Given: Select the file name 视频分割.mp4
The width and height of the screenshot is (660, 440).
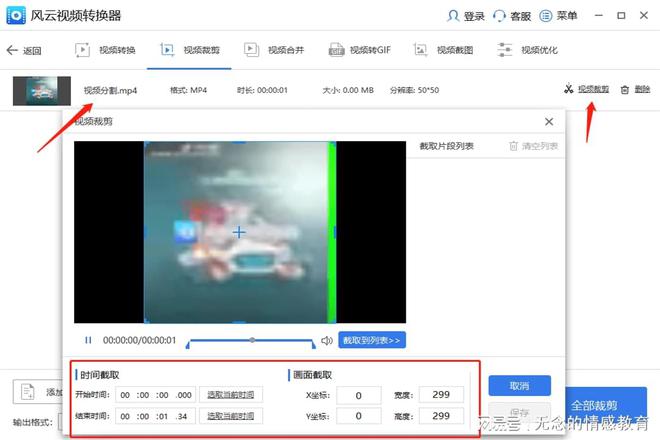Looking at the screenshot, I should click(x=110, y=90).
